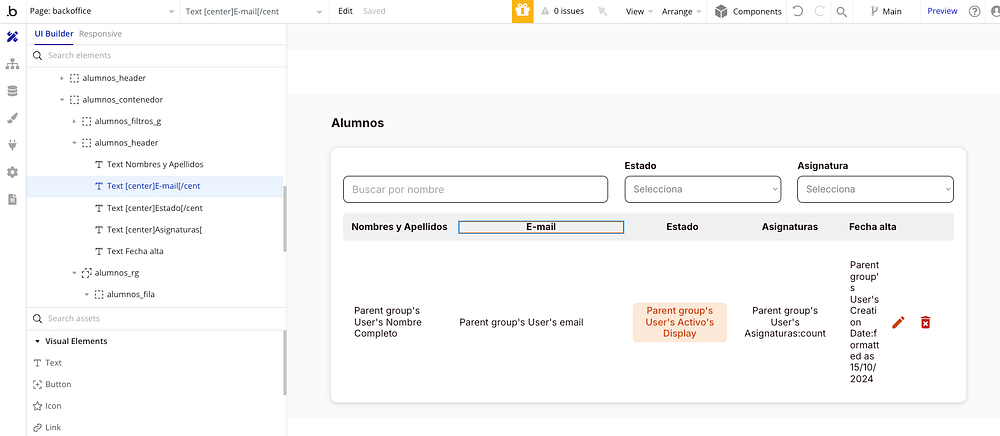
Task: Switch to the Responsive tab
Action: pyautogui.click(x=101, y=34)
